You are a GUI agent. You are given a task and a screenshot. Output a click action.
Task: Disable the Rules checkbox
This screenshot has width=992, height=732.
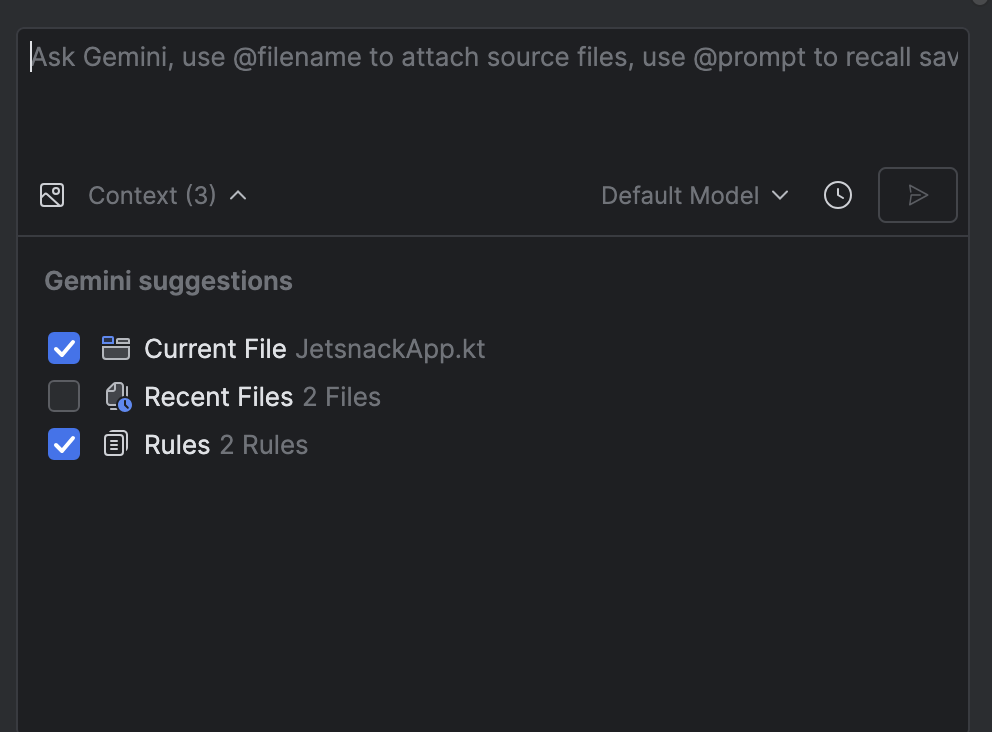[x=63, y=444]
